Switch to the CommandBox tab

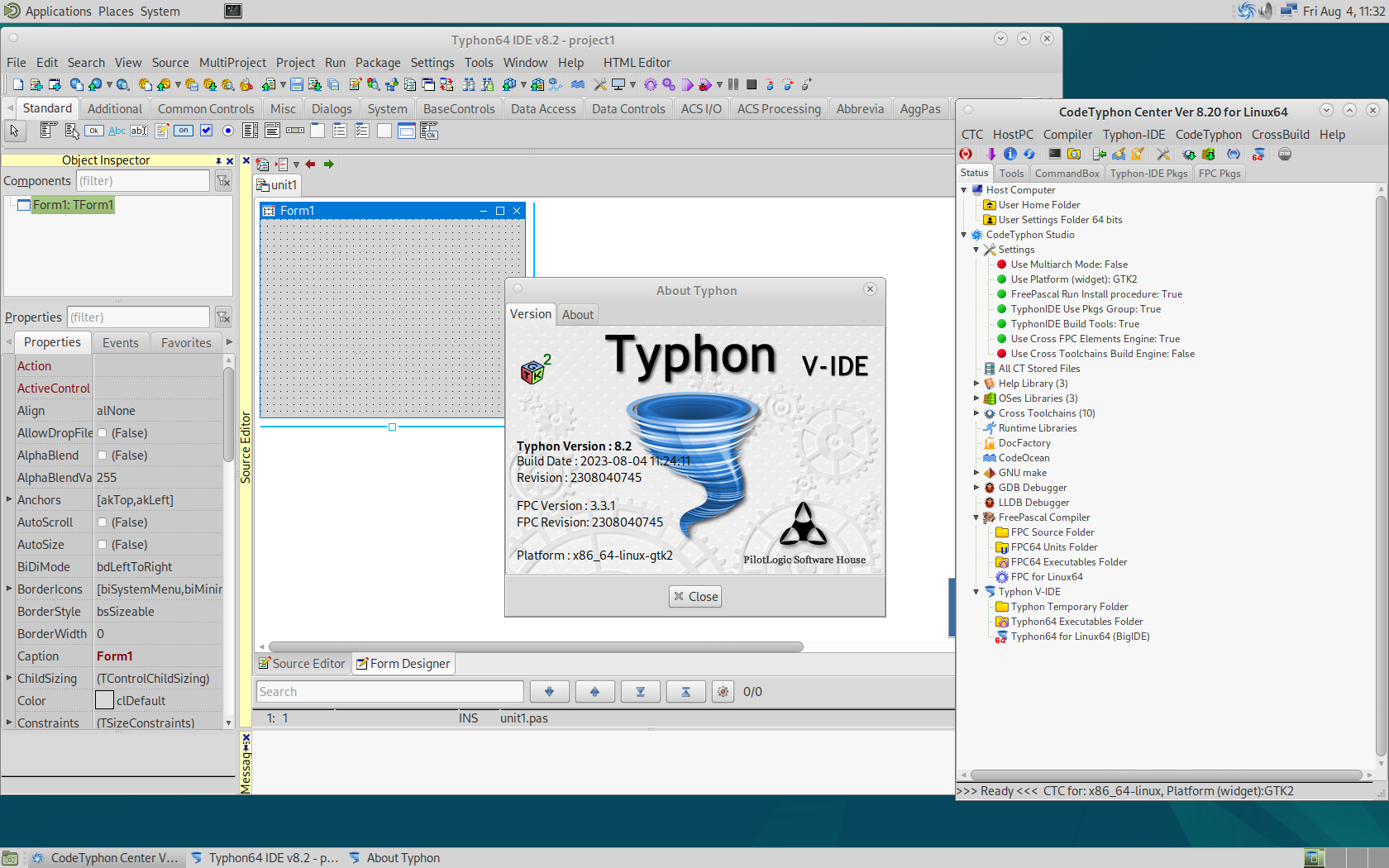[x=1067, y=174]
